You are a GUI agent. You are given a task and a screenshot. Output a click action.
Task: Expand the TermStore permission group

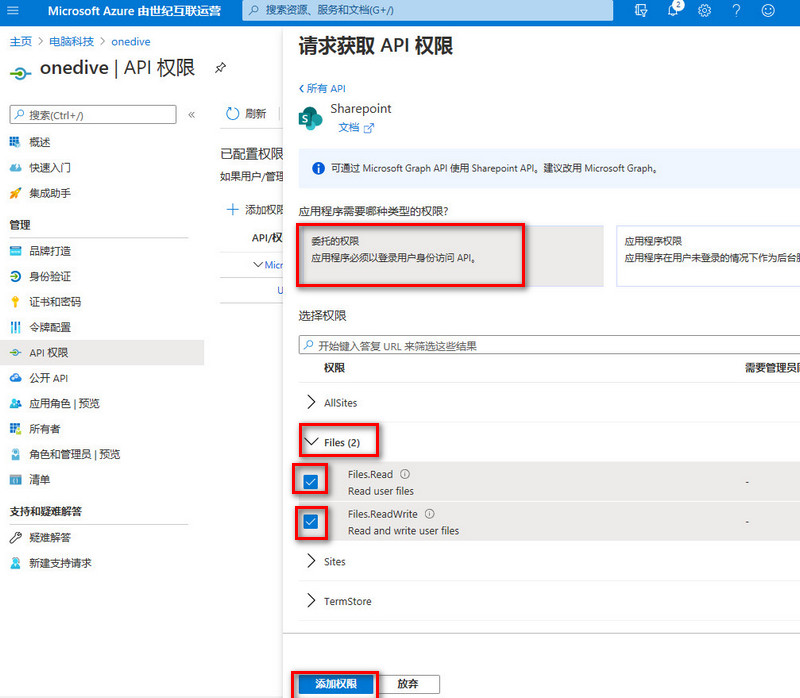tap(311, 601)
